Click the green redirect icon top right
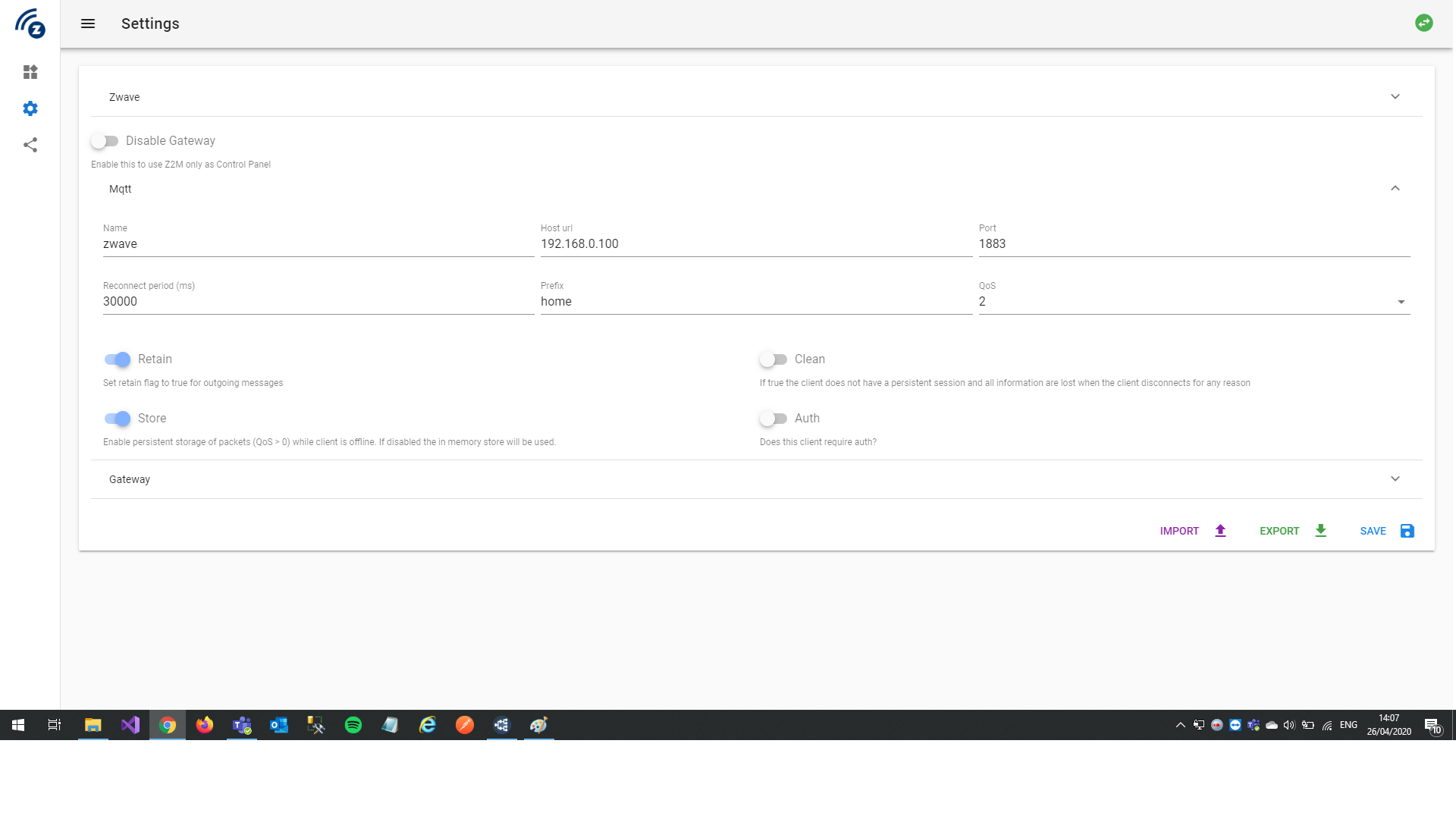 [x=1424, y=23]
